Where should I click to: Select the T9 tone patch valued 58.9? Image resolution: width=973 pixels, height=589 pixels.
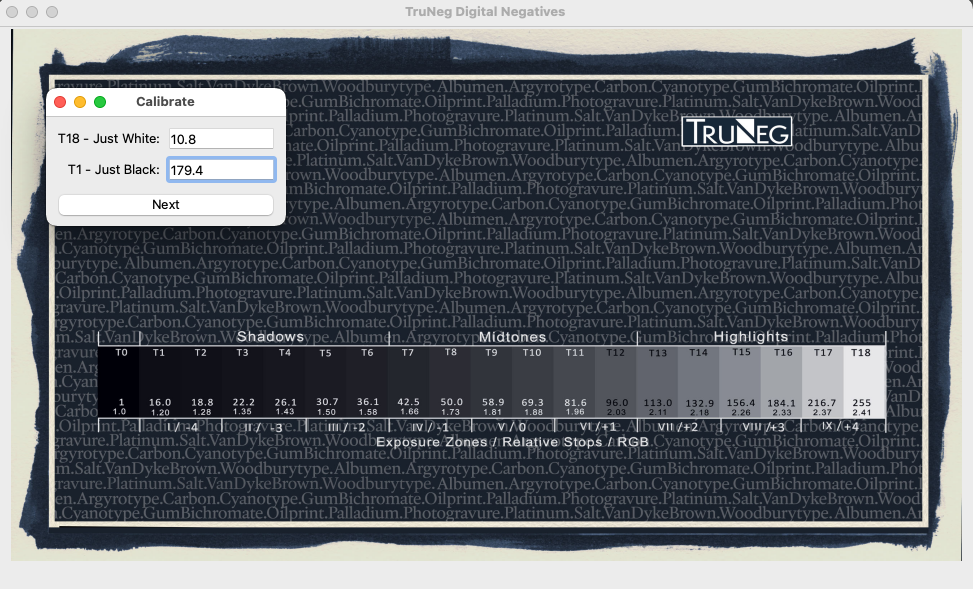[492, 382]
